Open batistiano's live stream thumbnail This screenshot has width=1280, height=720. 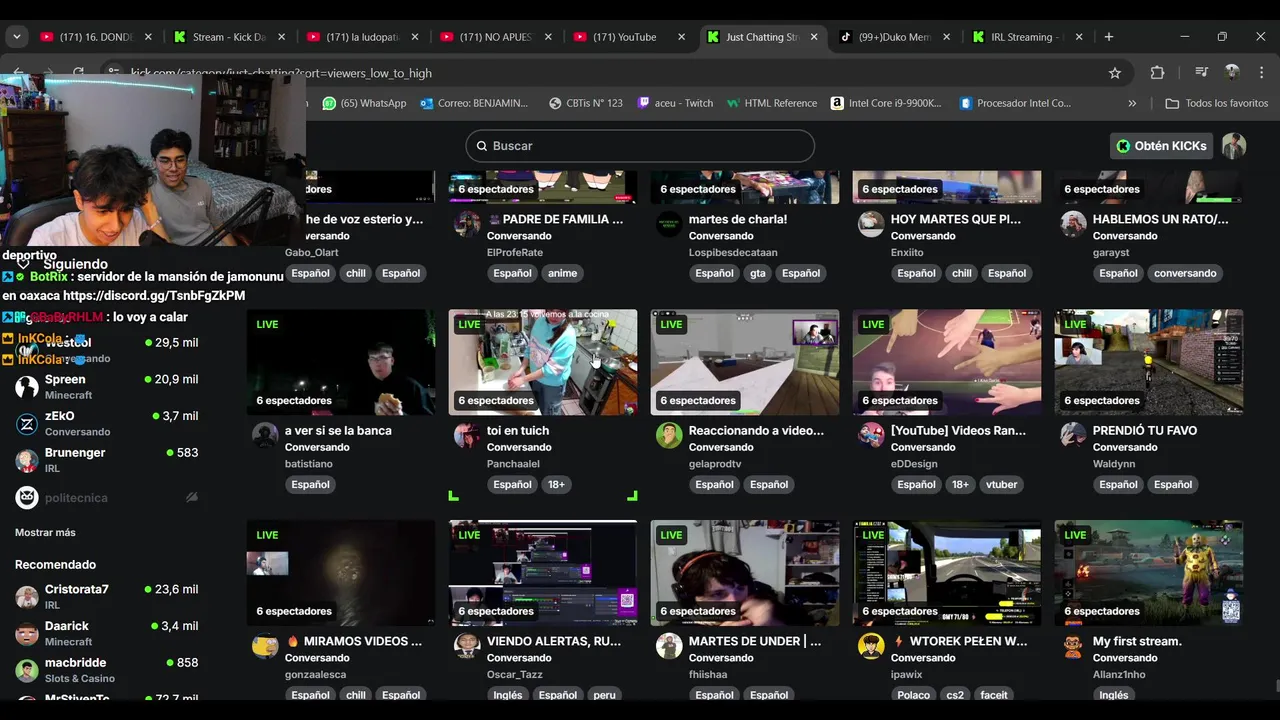[341, 362]
